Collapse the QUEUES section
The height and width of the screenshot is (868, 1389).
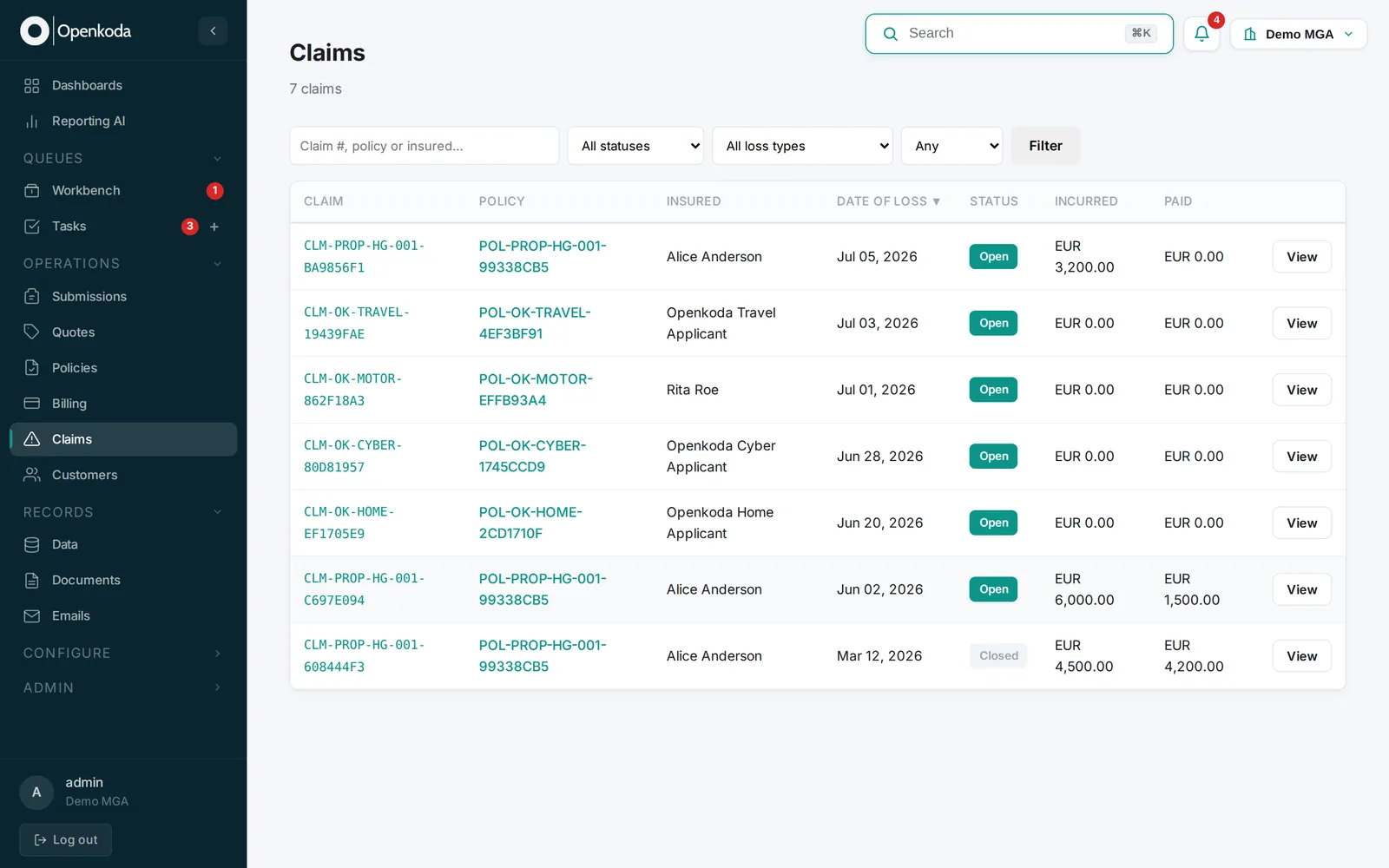click(217, 159)
